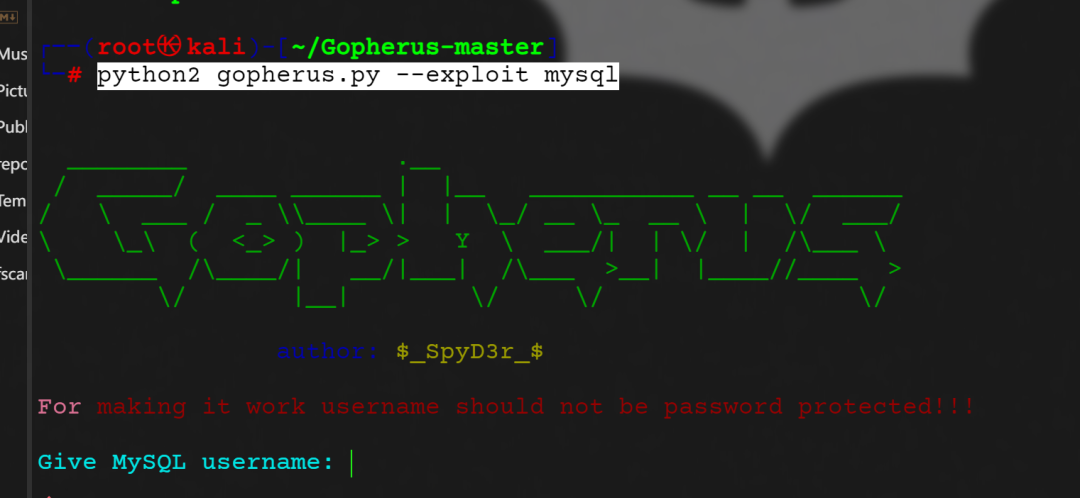Viewport: 1080px width, 498px height.
Task: Place cursor at the MySQL username prompt
Action: click(x=351, y=463)
